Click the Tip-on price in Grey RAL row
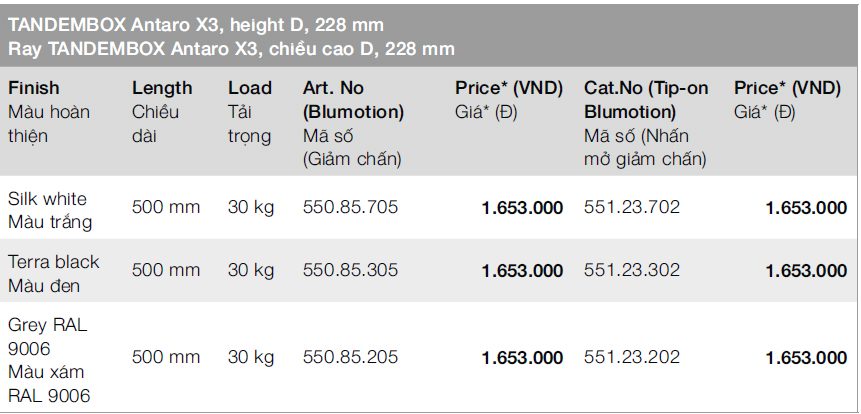The width and height of the screenshot is (861, 414). (x=806, y=358)
